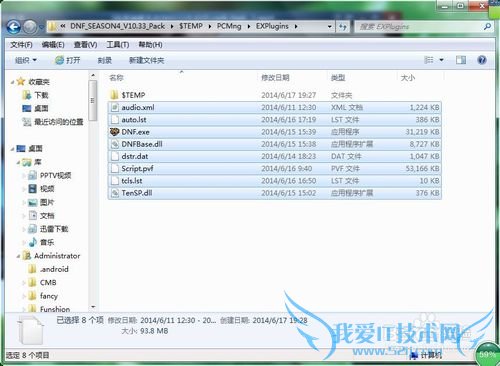Select the file name text DNF.exe

pos(135,132)
